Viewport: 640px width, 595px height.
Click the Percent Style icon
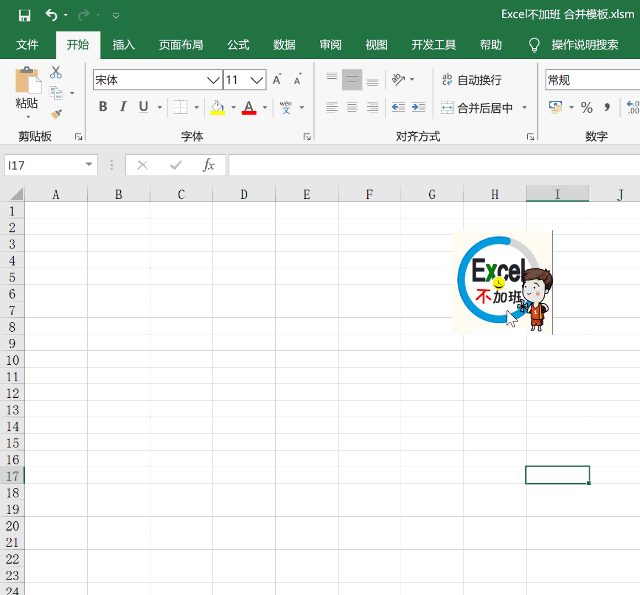(587, 107)
